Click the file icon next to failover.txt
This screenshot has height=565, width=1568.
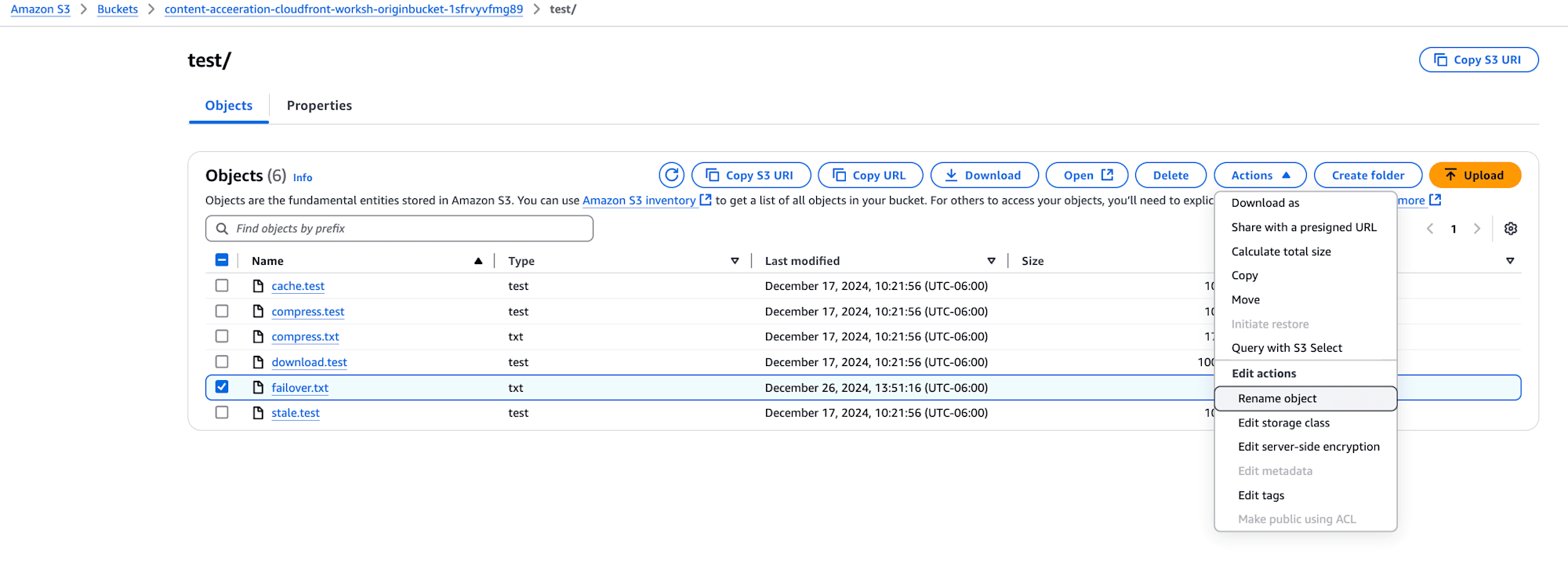258,387
